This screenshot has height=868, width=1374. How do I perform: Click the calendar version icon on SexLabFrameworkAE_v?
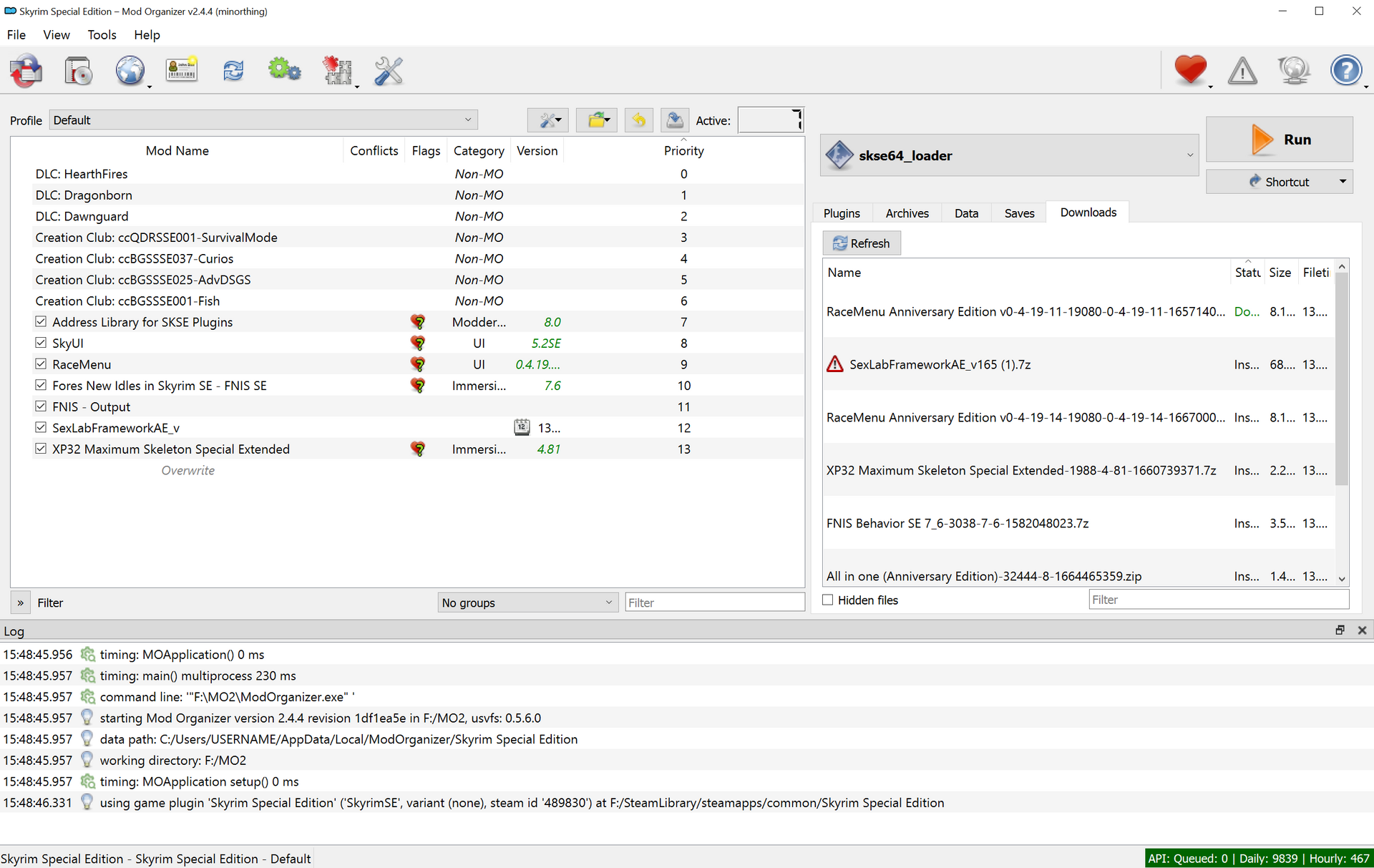pyautogui.click(x=522, y=428)
